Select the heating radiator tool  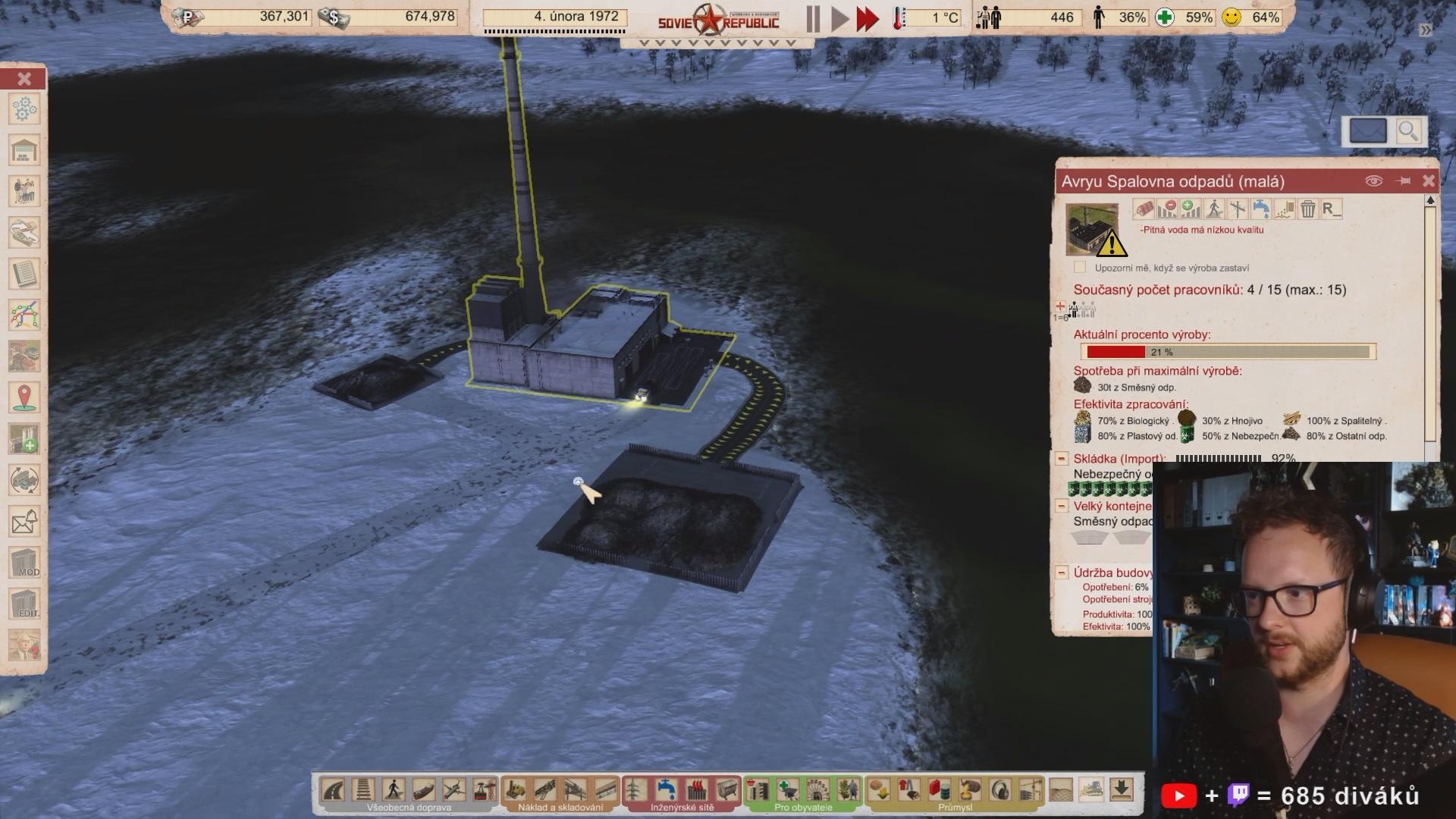696,790
